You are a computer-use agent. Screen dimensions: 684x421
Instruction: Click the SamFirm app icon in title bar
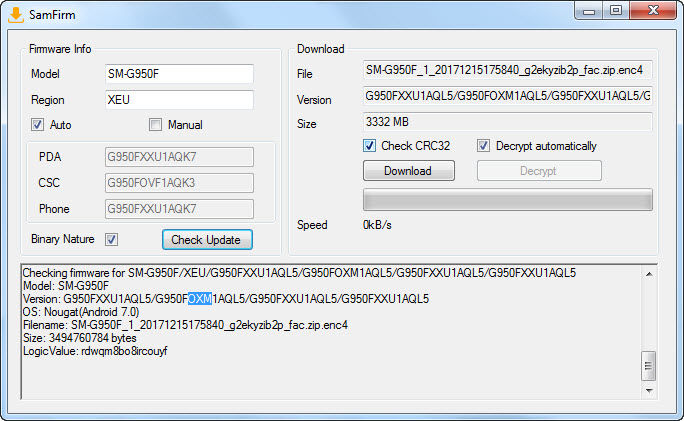[16, 14]
